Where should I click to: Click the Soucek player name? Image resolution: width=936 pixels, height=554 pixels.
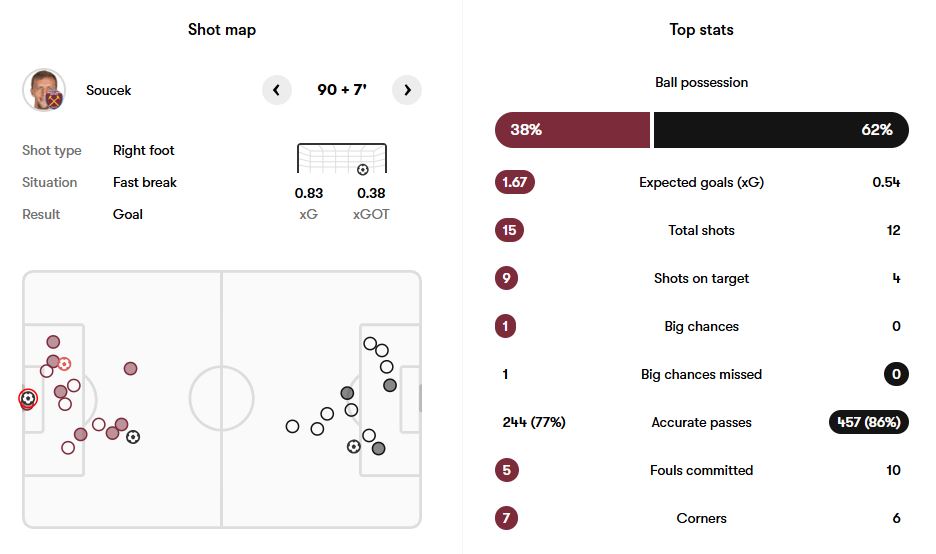coord(109,90)
